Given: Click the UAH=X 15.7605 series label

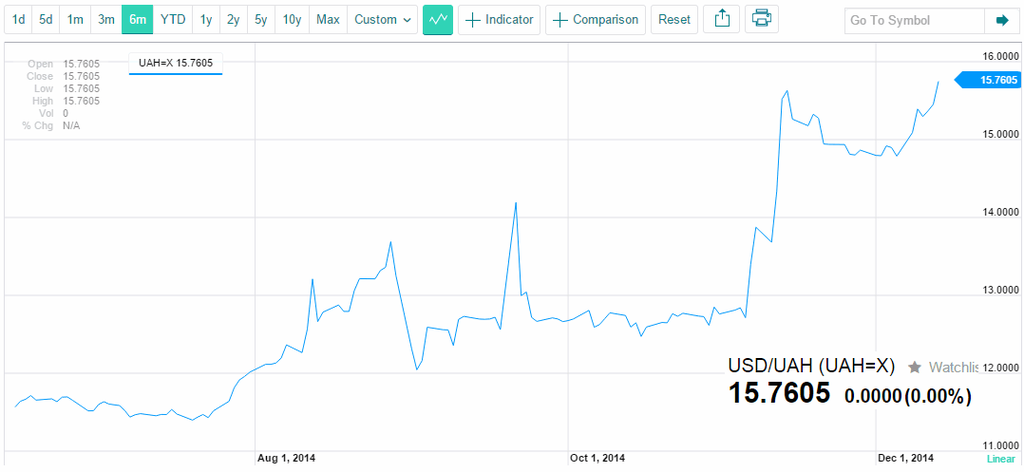Looking at the screenshot, I should (x=176, y=64).
